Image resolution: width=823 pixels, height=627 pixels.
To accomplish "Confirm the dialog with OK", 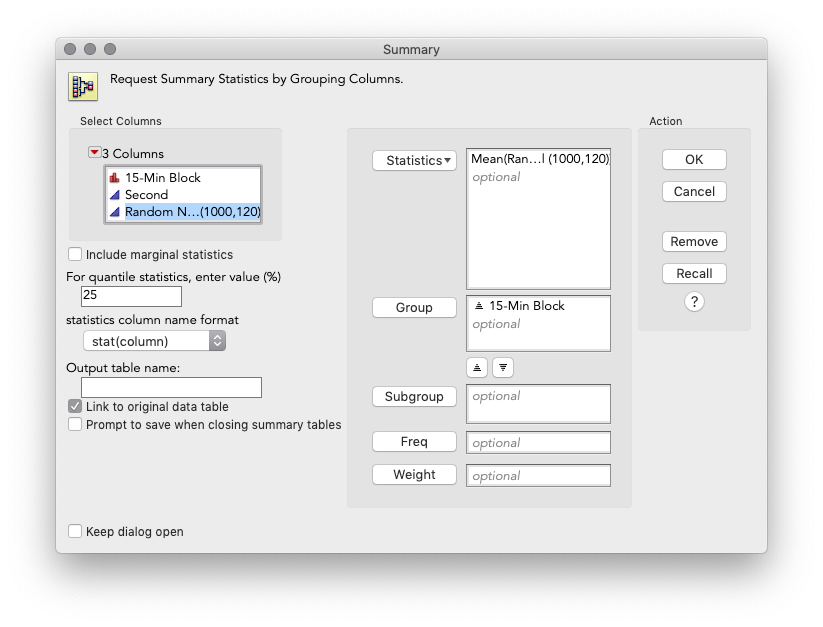I will click(x=694, y=160).
